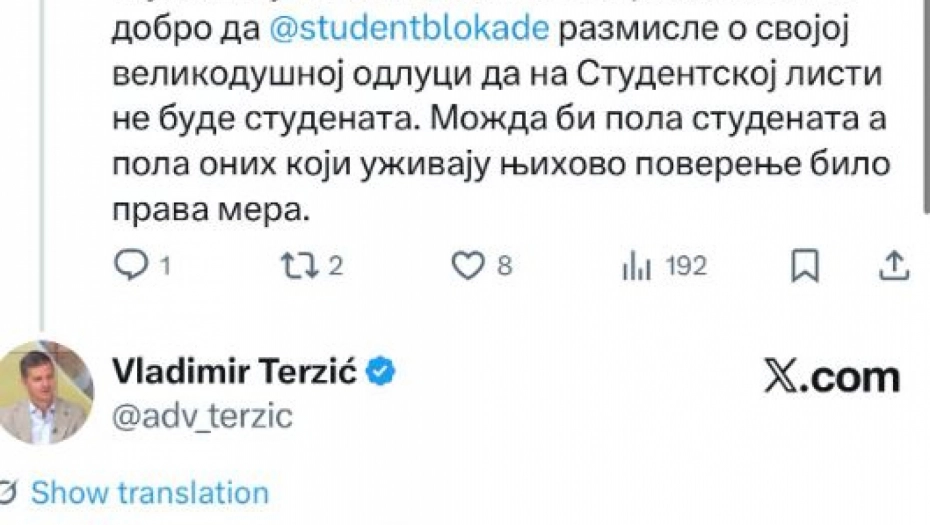Click the translate icon beside Show translation
This screenshot has height=525, width=930.
[x=10, y=493]
